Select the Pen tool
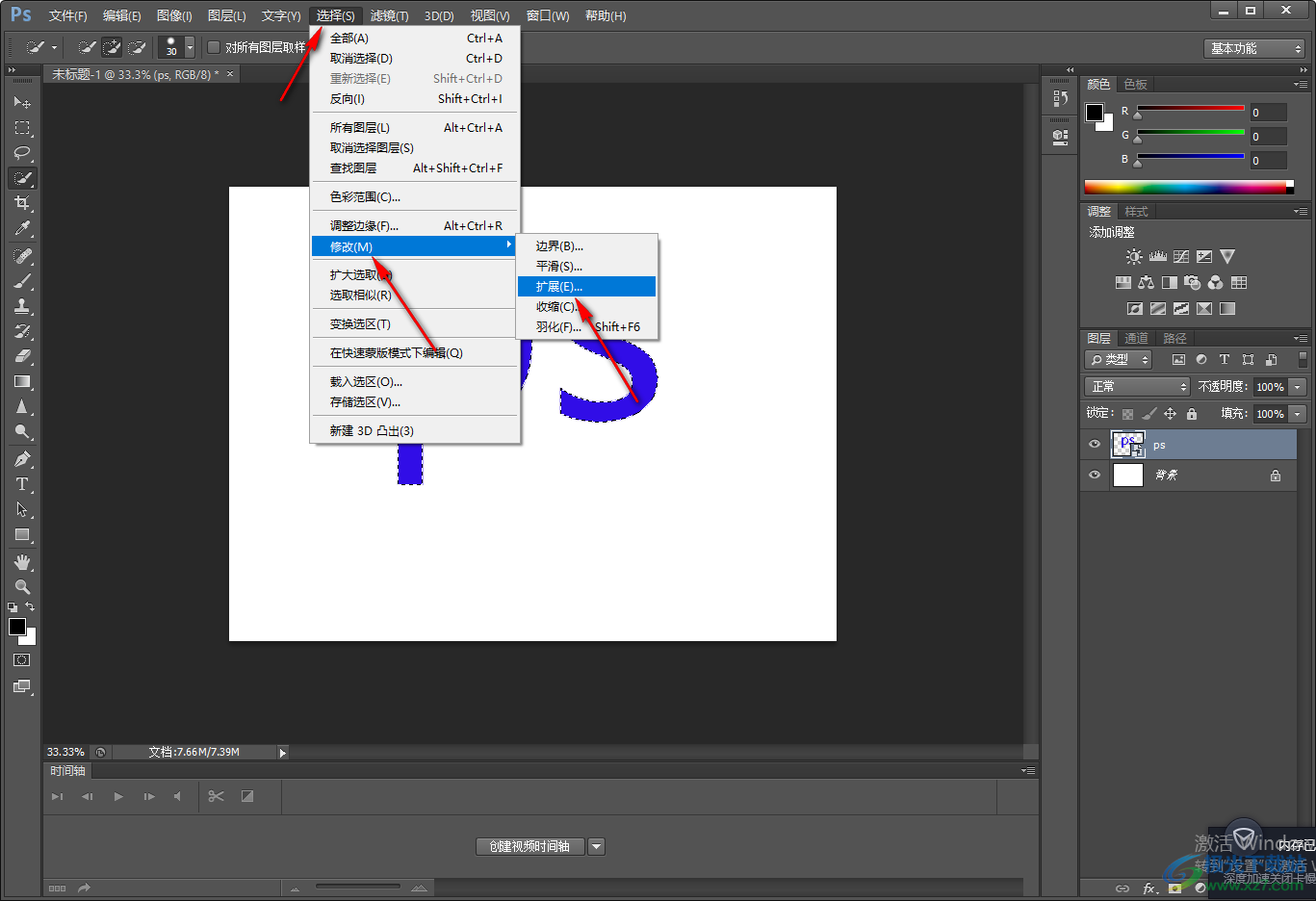This screenshot has width=1316, height=901. click(x=22, y=459)
